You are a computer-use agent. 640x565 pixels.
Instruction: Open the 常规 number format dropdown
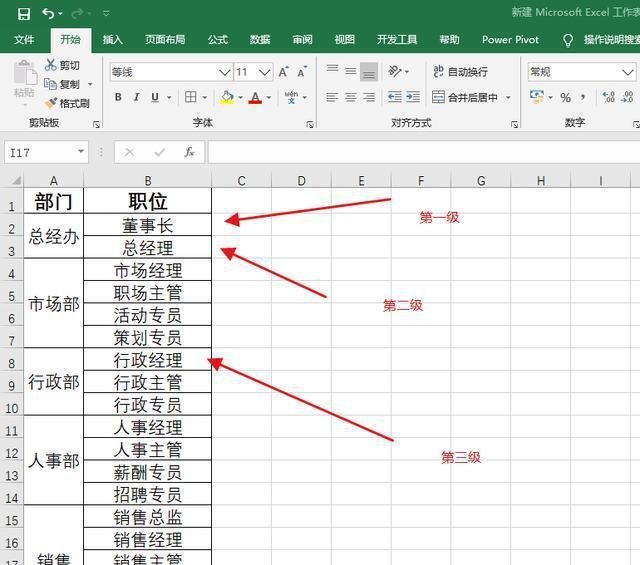(x=628, y=73)
